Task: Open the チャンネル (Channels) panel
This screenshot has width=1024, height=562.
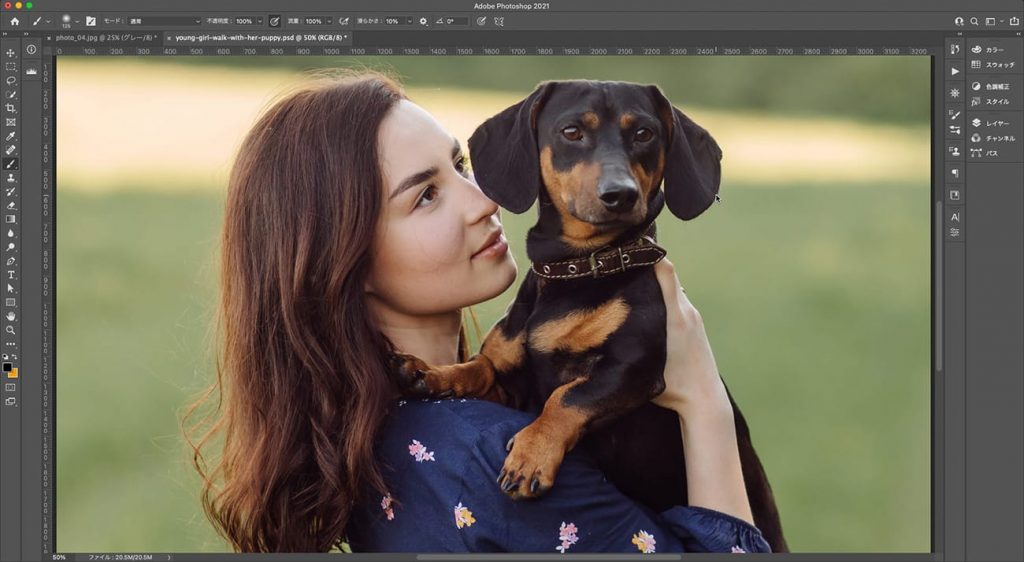Action: [x=1000, y=138]
